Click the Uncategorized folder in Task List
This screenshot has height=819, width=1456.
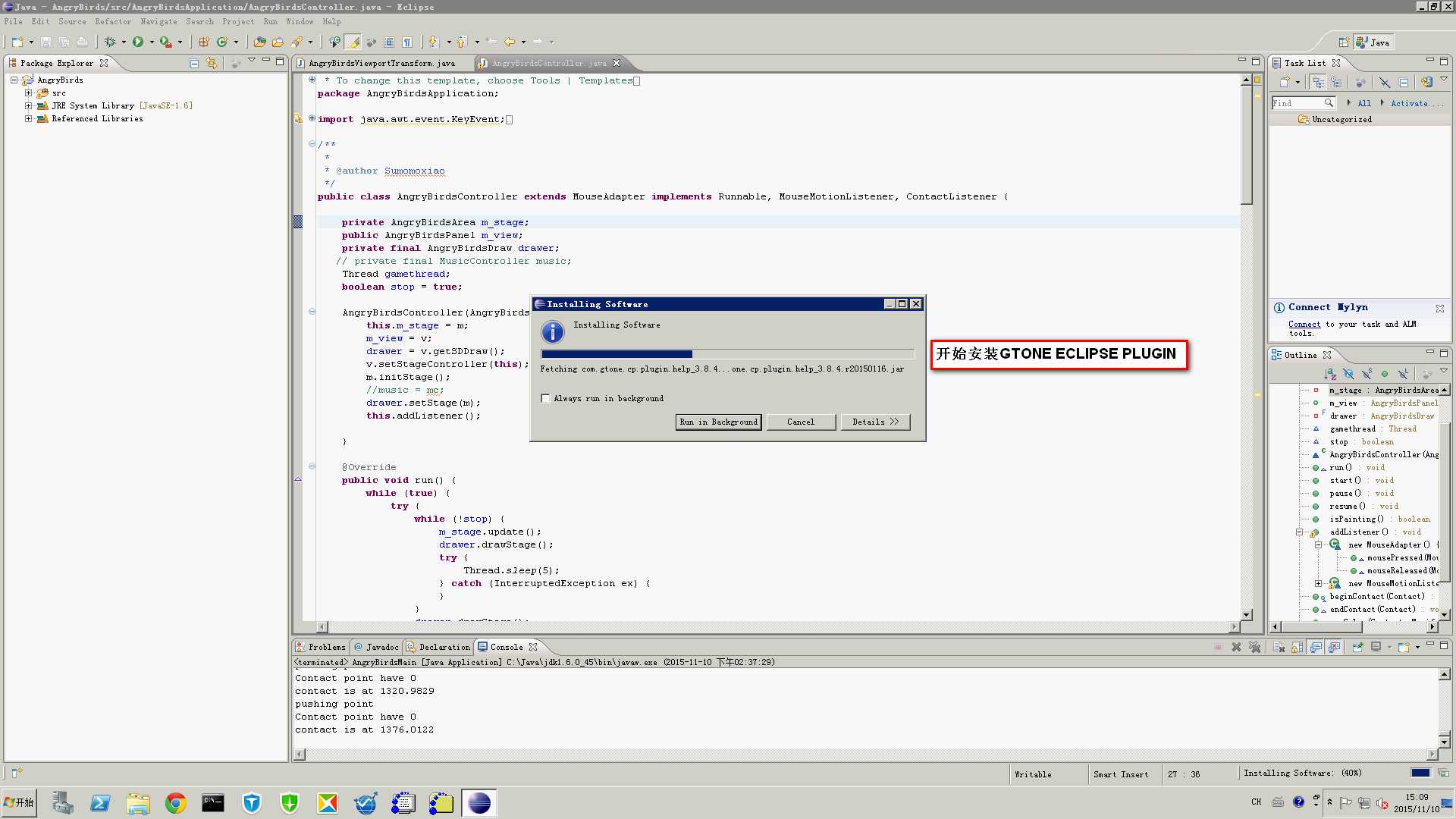click(1335, 119)
